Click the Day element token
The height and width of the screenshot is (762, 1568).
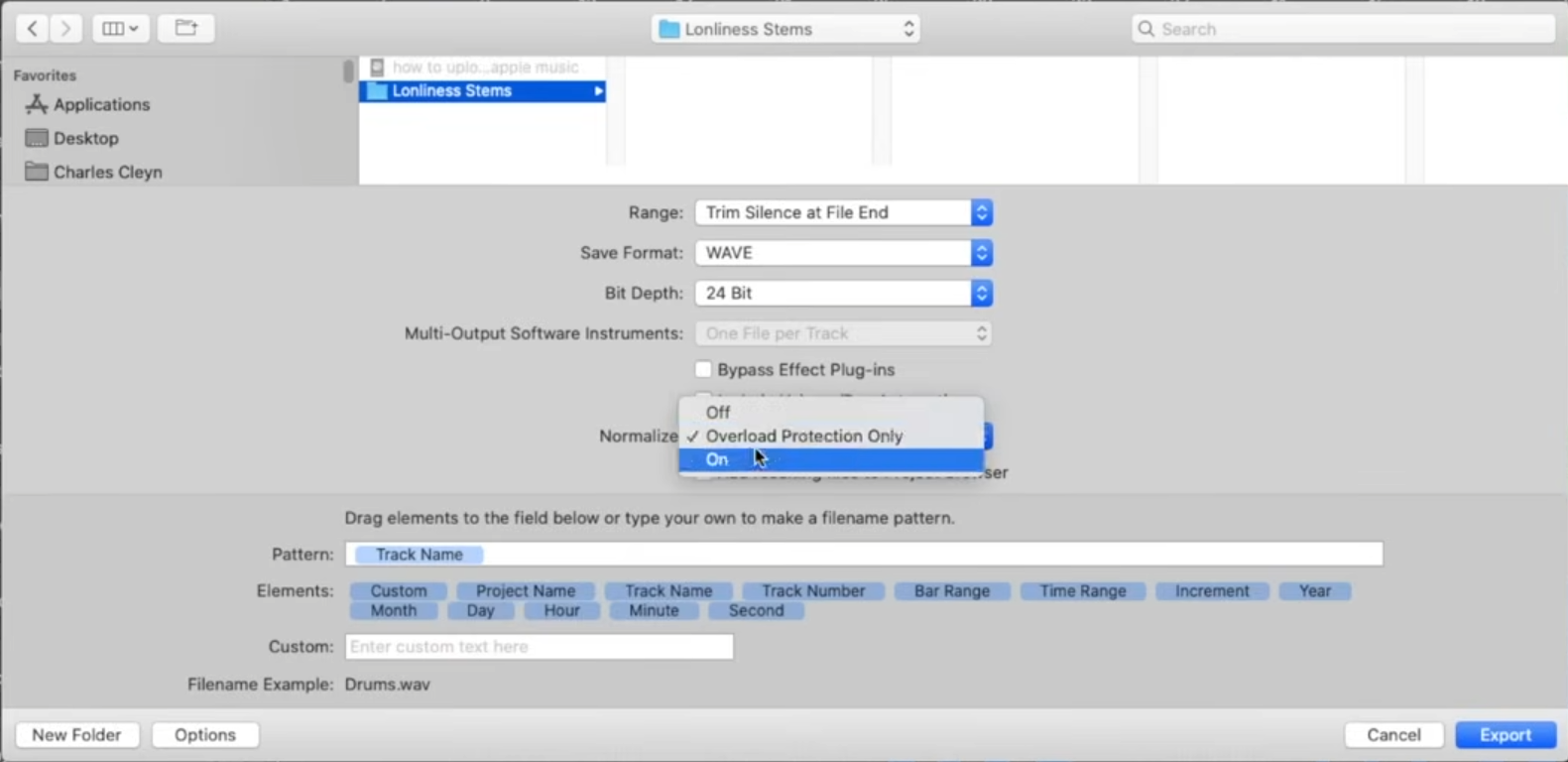(x=480, y=610)
